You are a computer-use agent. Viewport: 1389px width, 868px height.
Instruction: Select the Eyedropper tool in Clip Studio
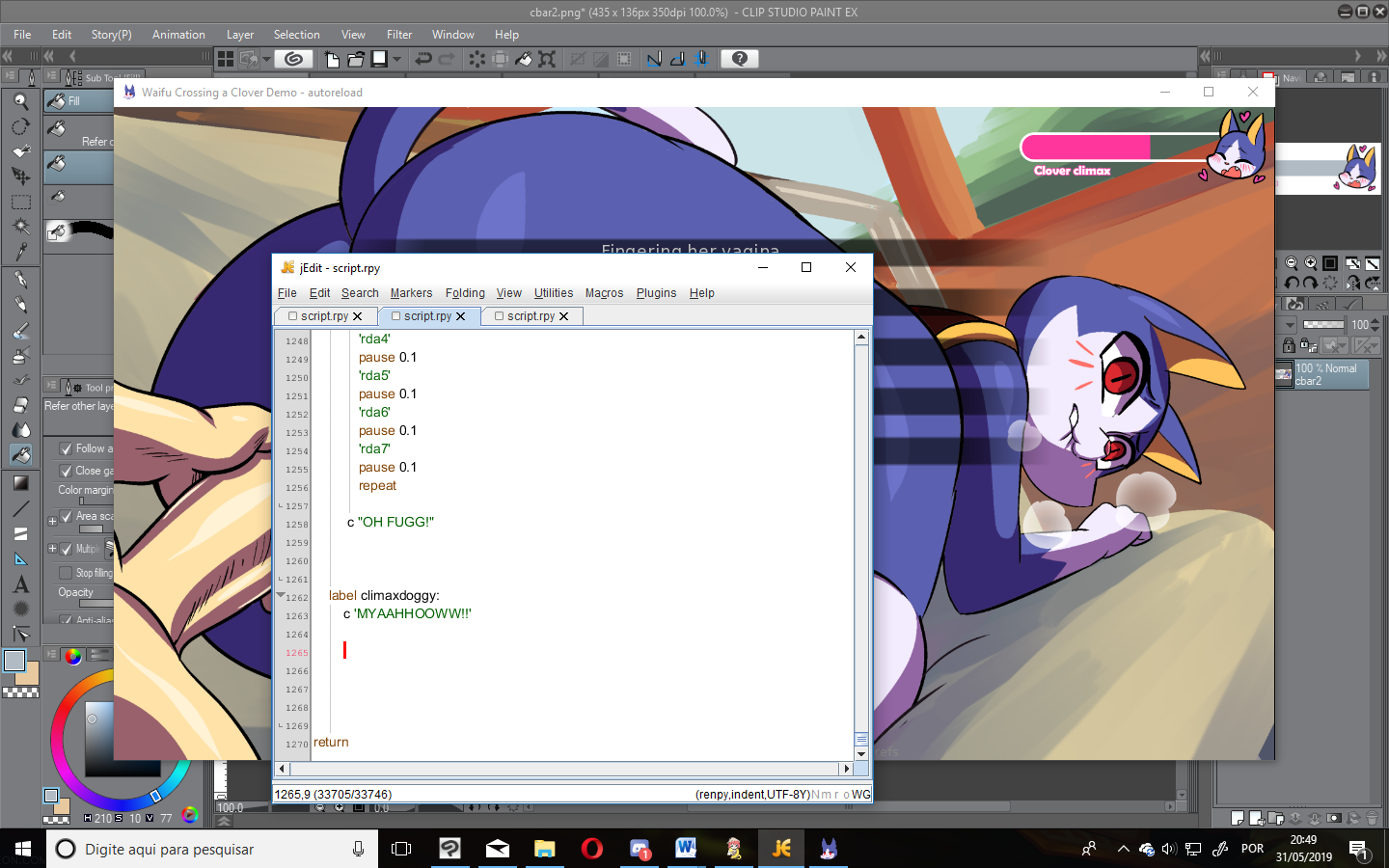tap(20, 251)
